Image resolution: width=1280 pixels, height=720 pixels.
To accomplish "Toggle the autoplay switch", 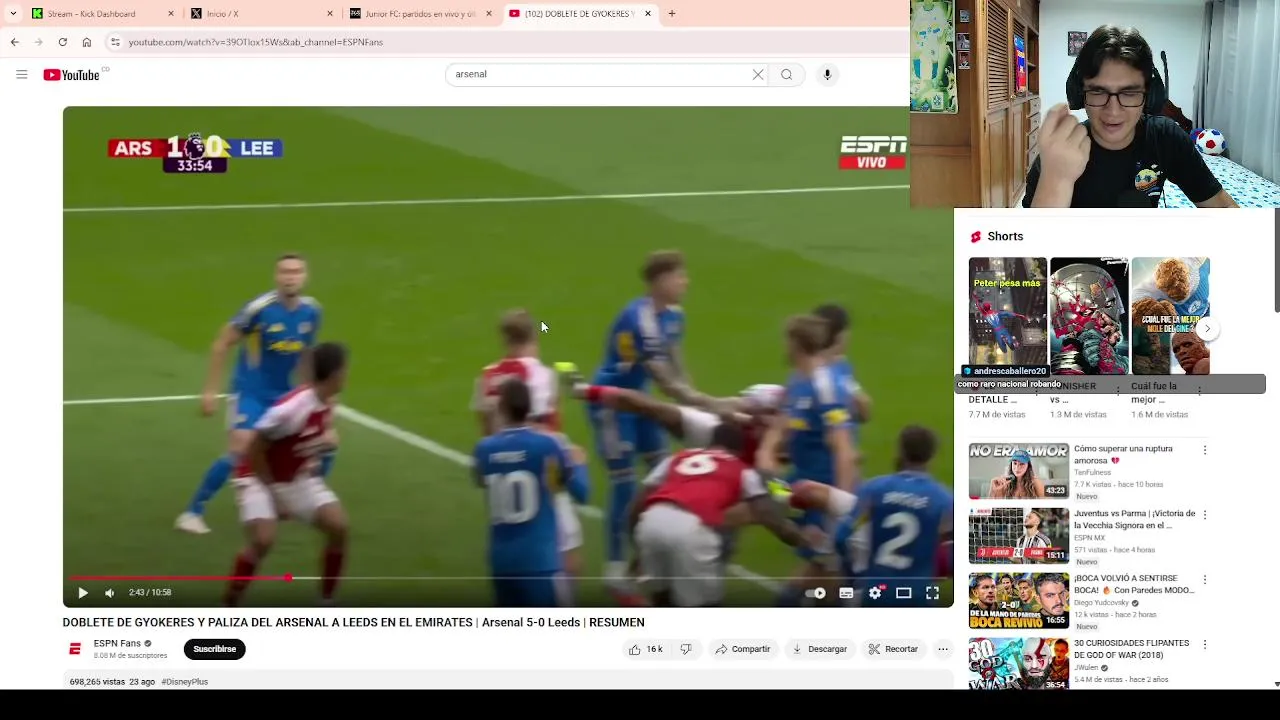I will point(817,593).
